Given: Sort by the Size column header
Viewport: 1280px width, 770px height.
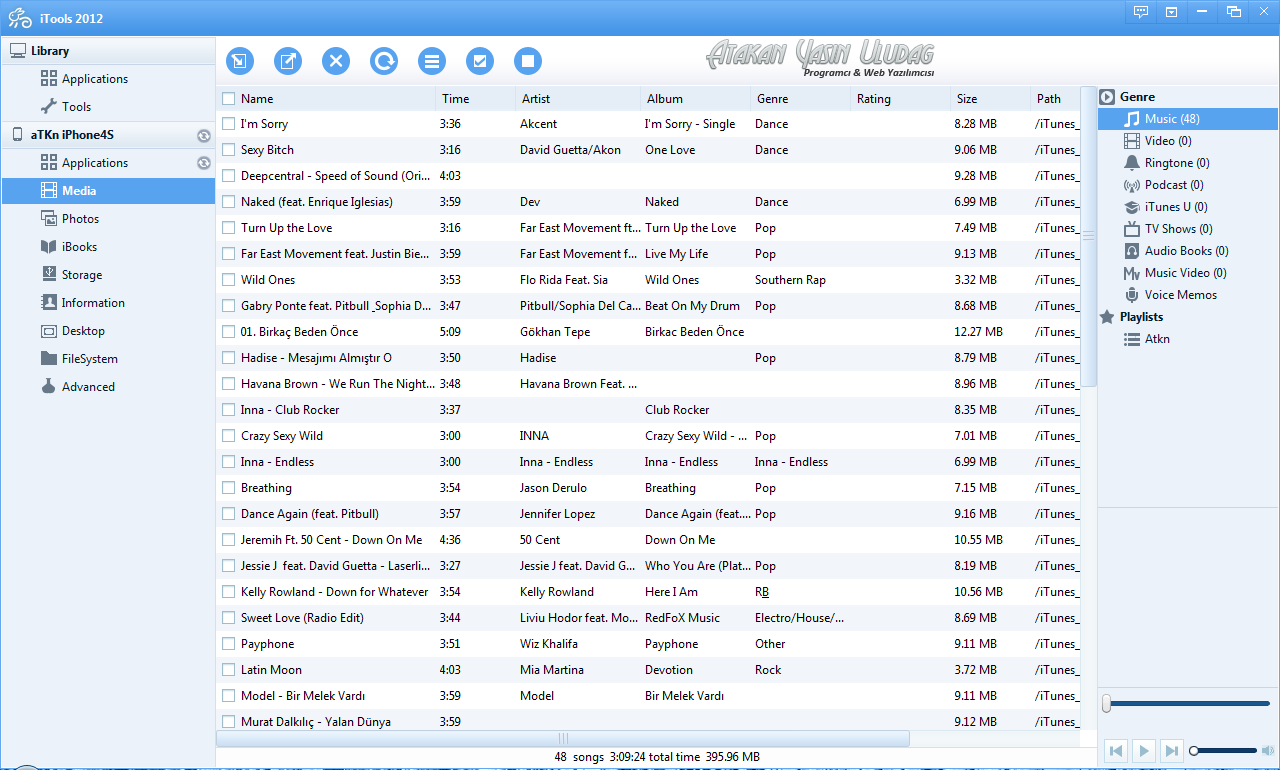Looking at the screenshot, I should coord(990,99).
